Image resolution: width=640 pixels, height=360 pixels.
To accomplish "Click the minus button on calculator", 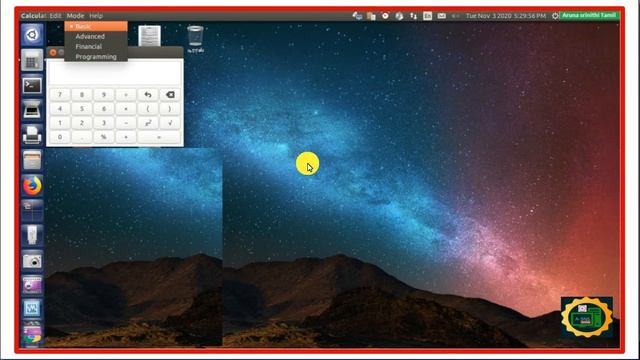I will 126,123.
